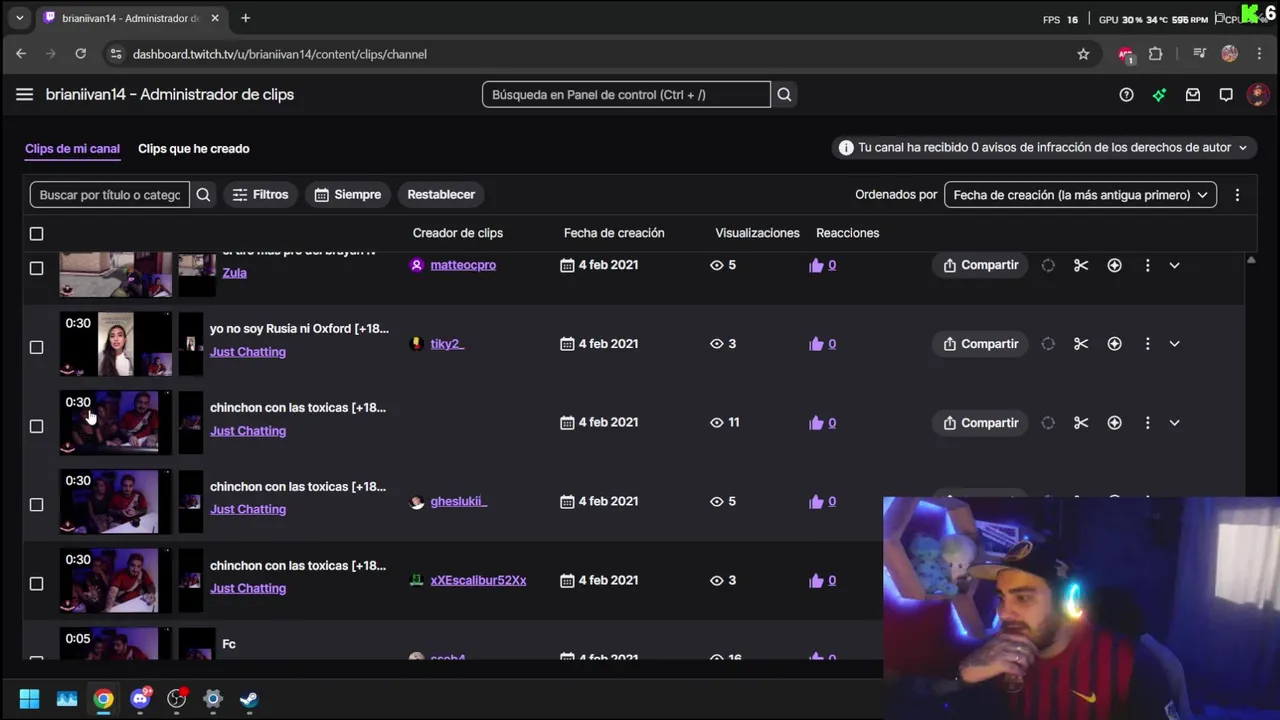Open thumbnail of 'yo no soy Rusia' clip

click(x=116, y=344)
